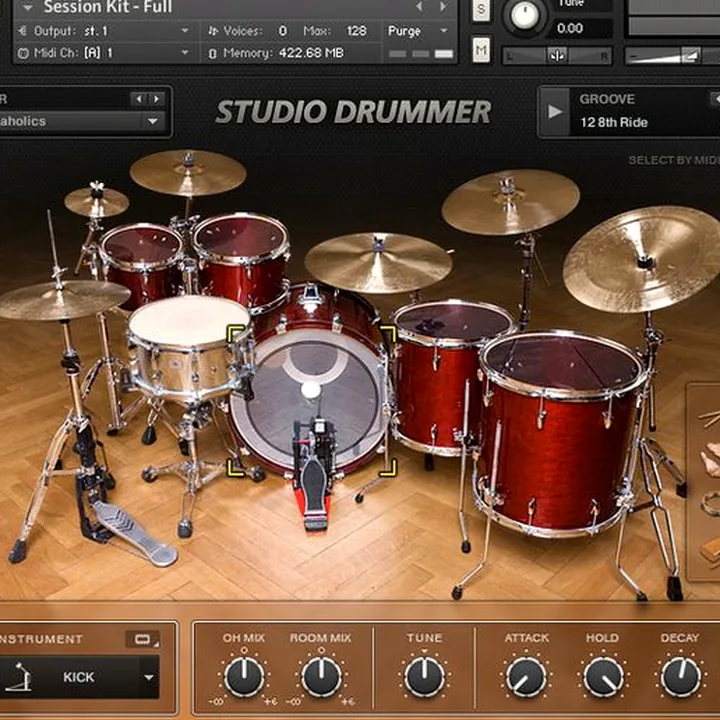Click the Voices count 0
The height and width of the screenshot is (720, 720).
(x=282, y=31)
